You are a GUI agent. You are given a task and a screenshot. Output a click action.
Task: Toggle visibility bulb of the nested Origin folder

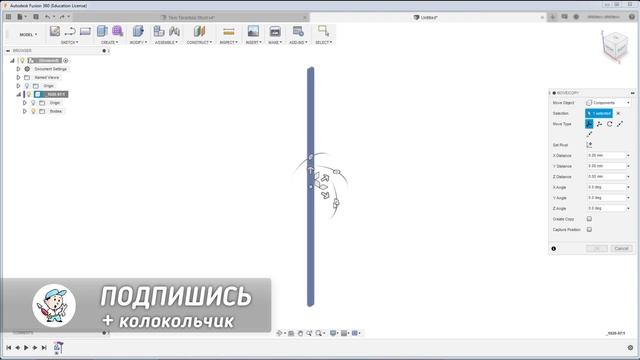33,103
